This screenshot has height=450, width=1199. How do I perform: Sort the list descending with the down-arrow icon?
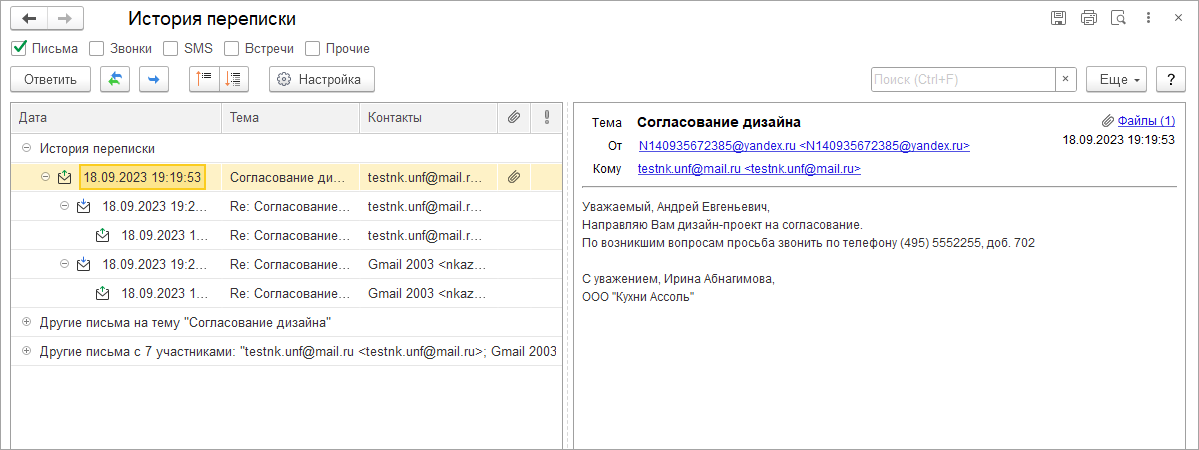coord(233,79)
